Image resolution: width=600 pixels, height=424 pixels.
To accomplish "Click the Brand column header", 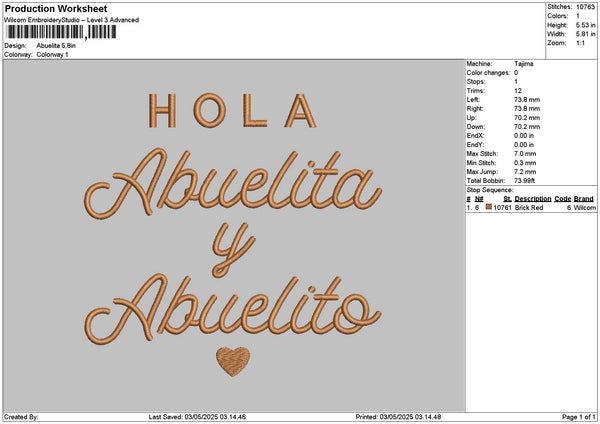I will pos(584,199).
